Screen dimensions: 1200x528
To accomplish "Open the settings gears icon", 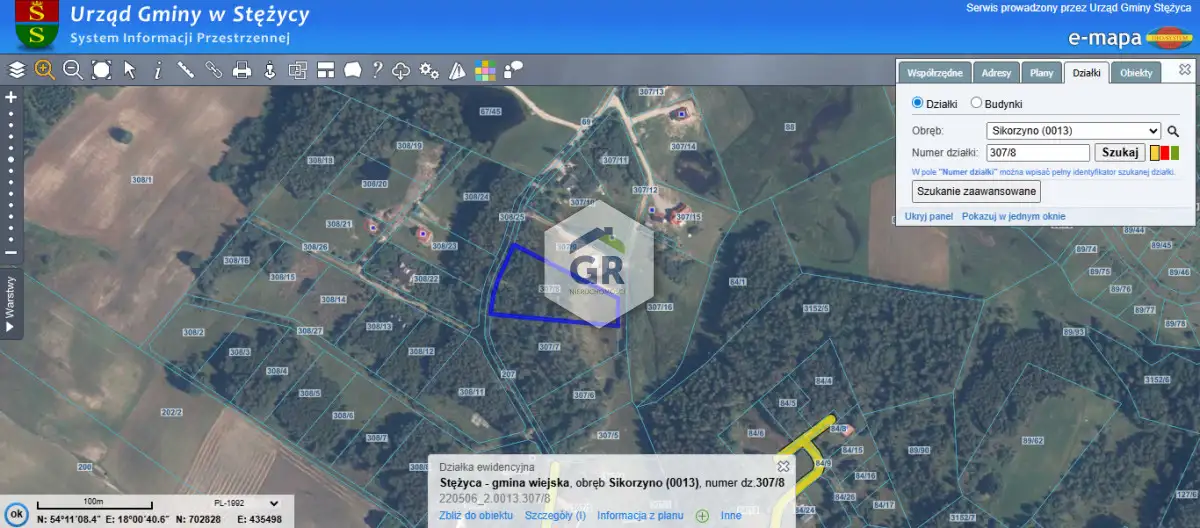I will point(429,70).
